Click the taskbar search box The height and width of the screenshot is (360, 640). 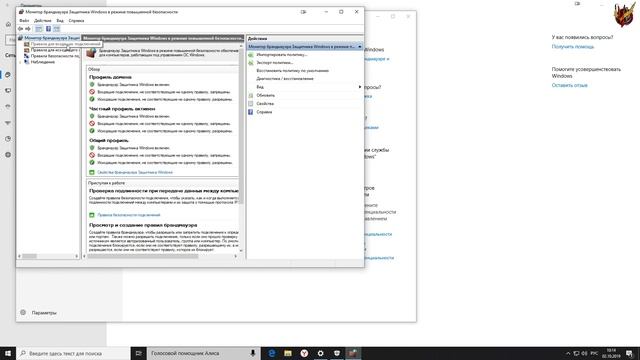tap(73, 353)
